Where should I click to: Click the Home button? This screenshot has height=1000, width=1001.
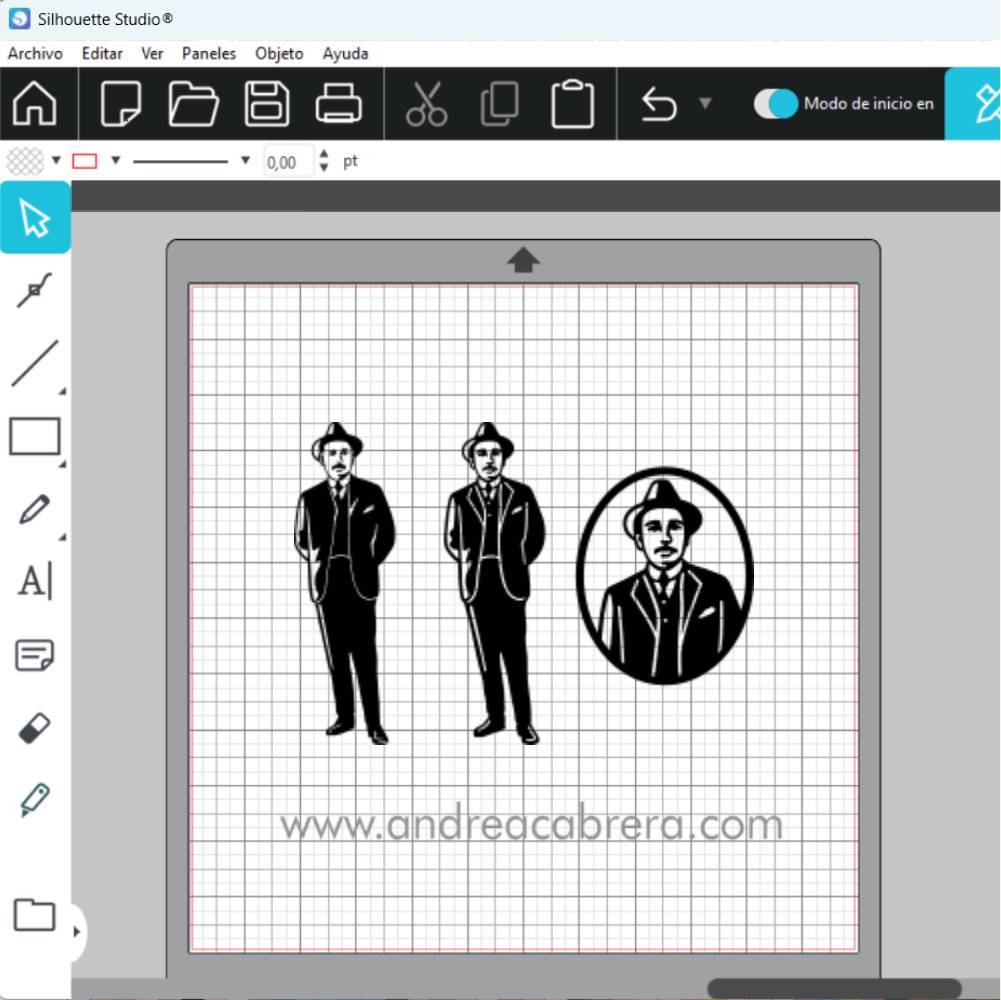click(x=35, y=104)
